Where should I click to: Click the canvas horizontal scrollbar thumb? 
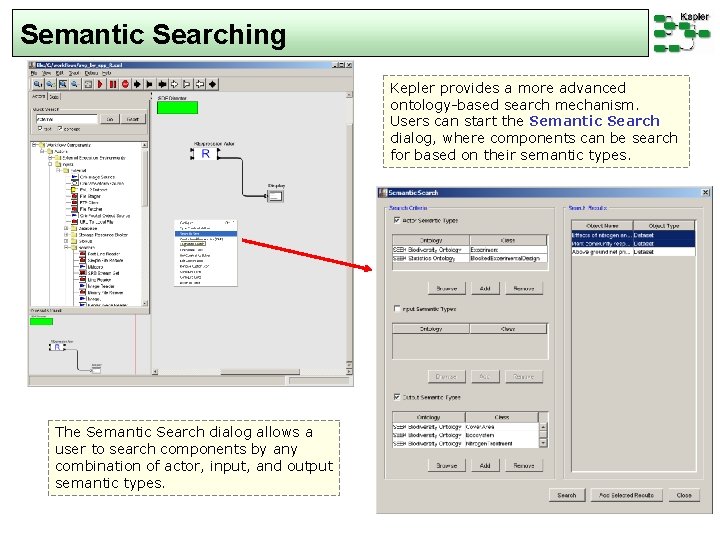[260, 371]
